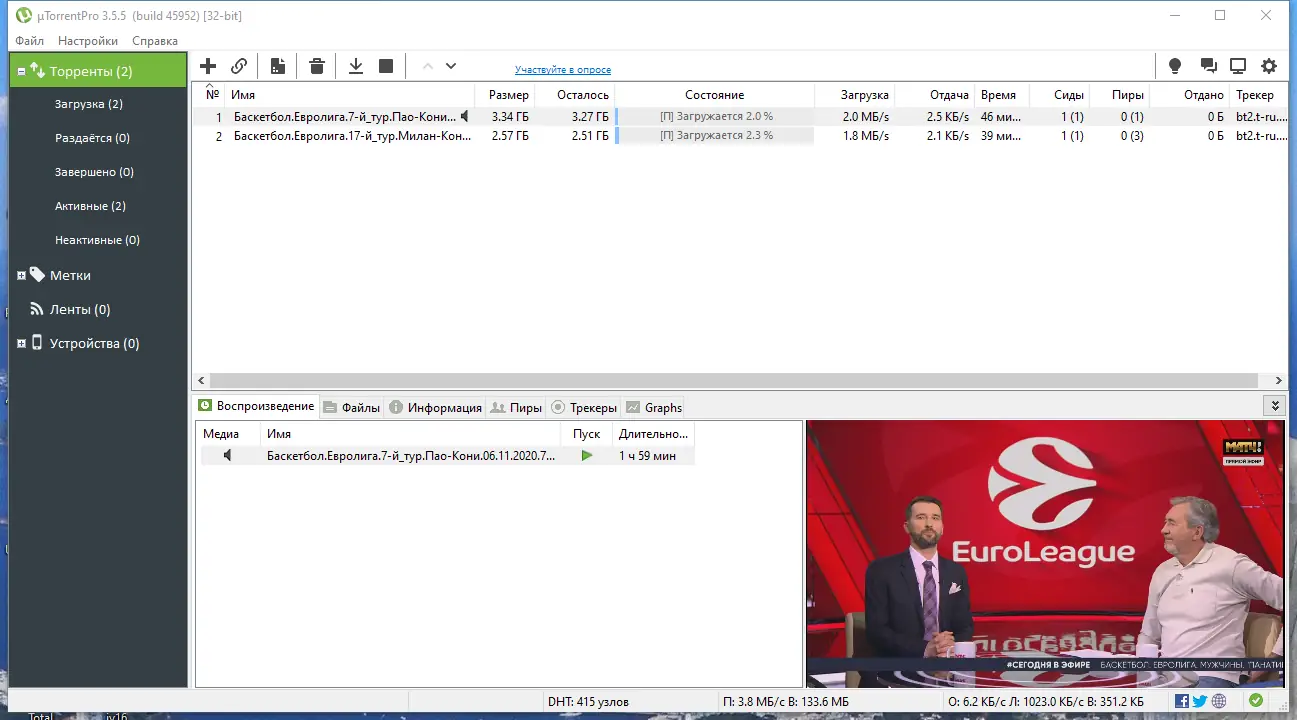Create a new torrent
Screen dimensions: 1297x720
[277, 65]
